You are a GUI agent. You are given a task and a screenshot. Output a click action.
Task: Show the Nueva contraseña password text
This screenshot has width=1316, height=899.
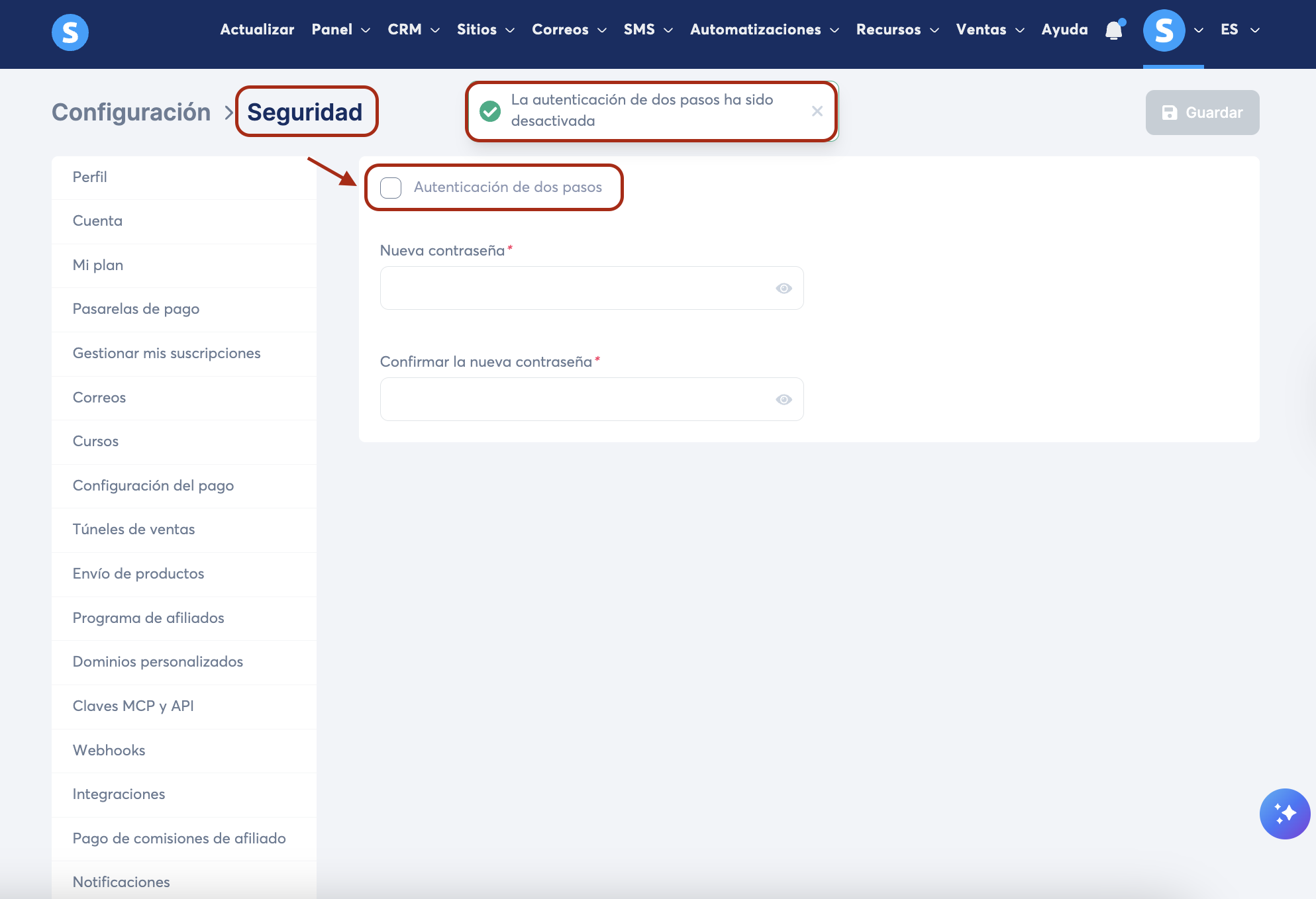[x=784, y=289]
